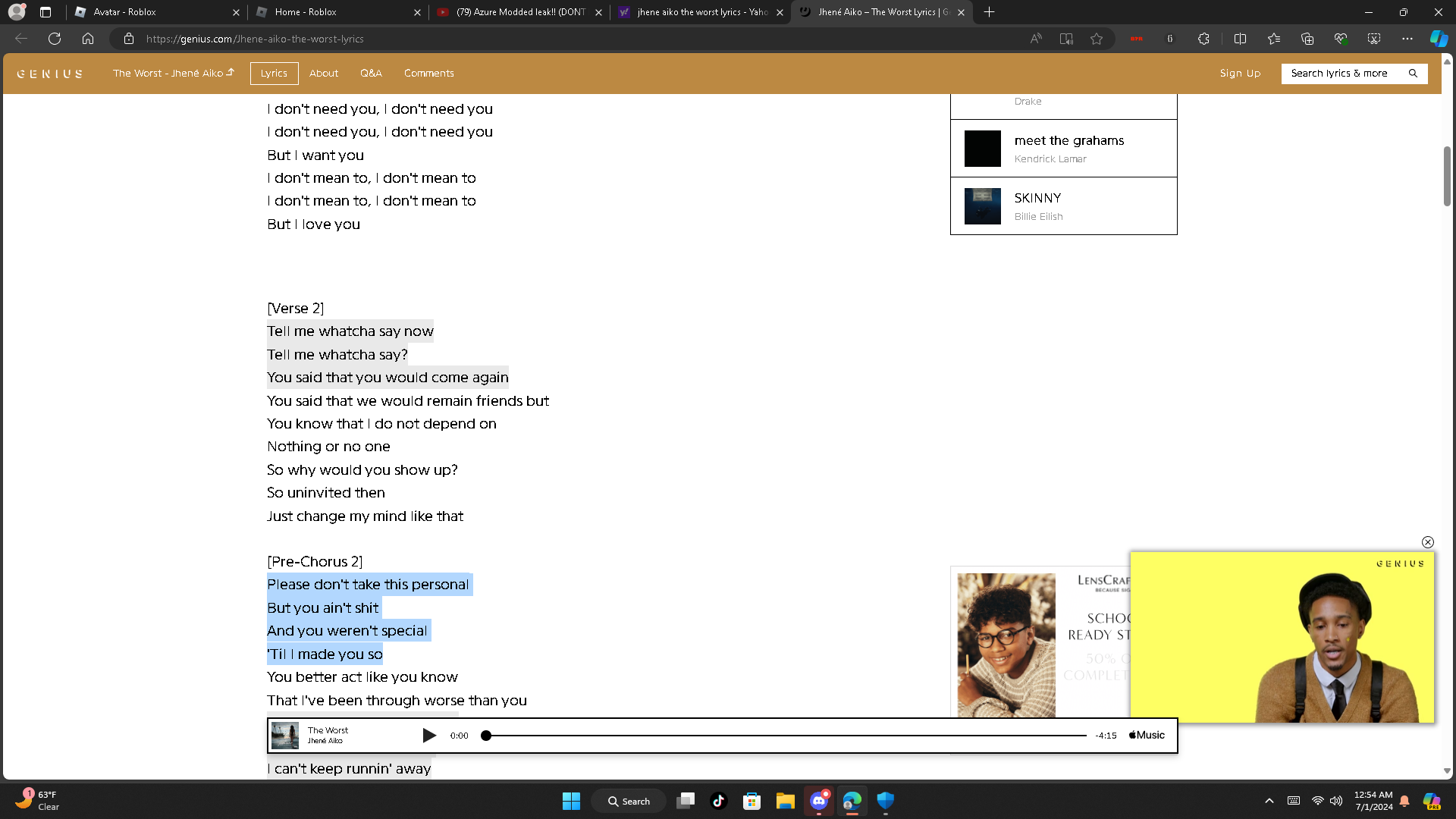Click the Genius logo in the header
This screenshot has width=1456, height=819.
click(x=50, y=74)
